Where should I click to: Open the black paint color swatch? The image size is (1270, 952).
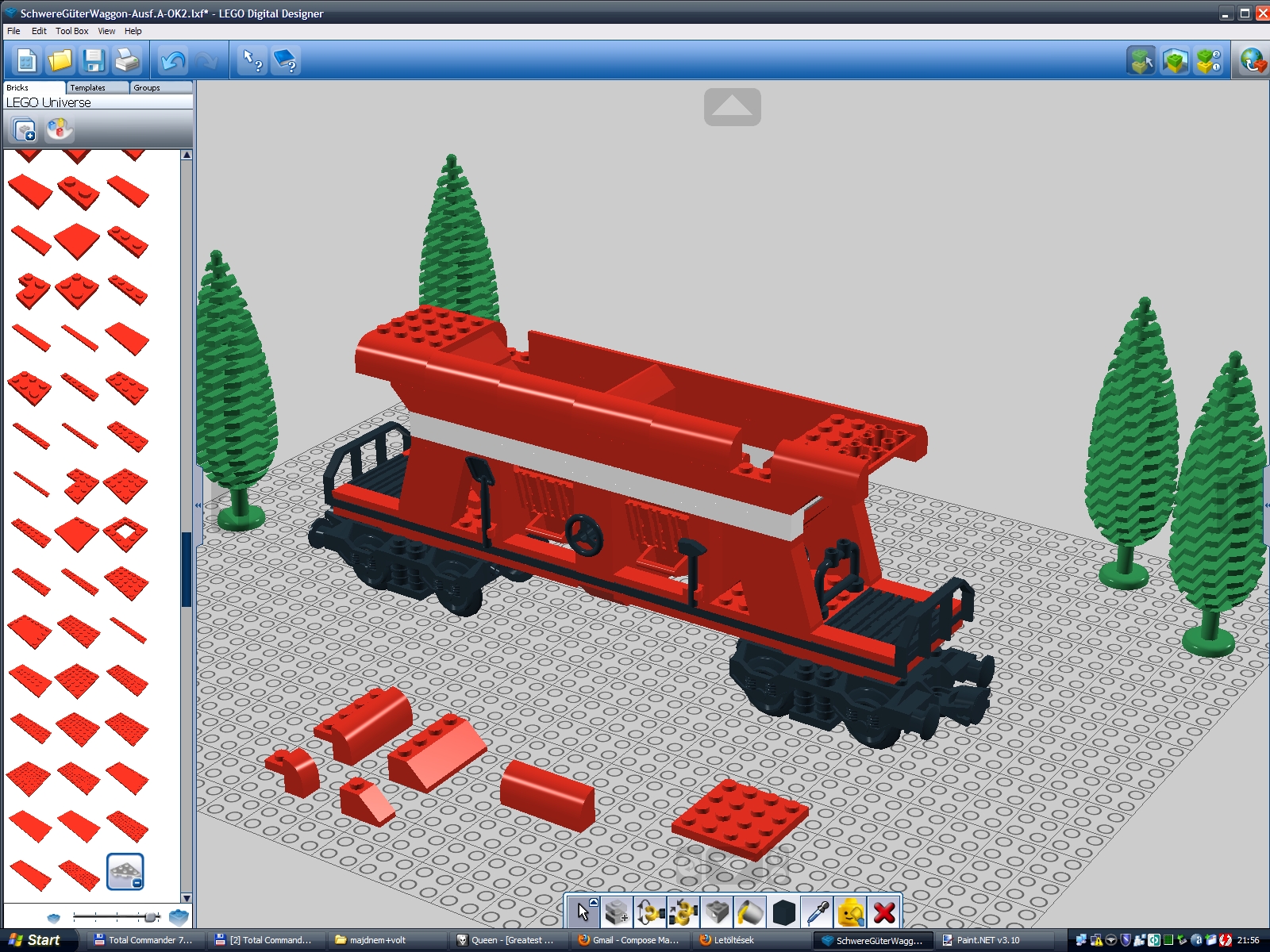783,912
